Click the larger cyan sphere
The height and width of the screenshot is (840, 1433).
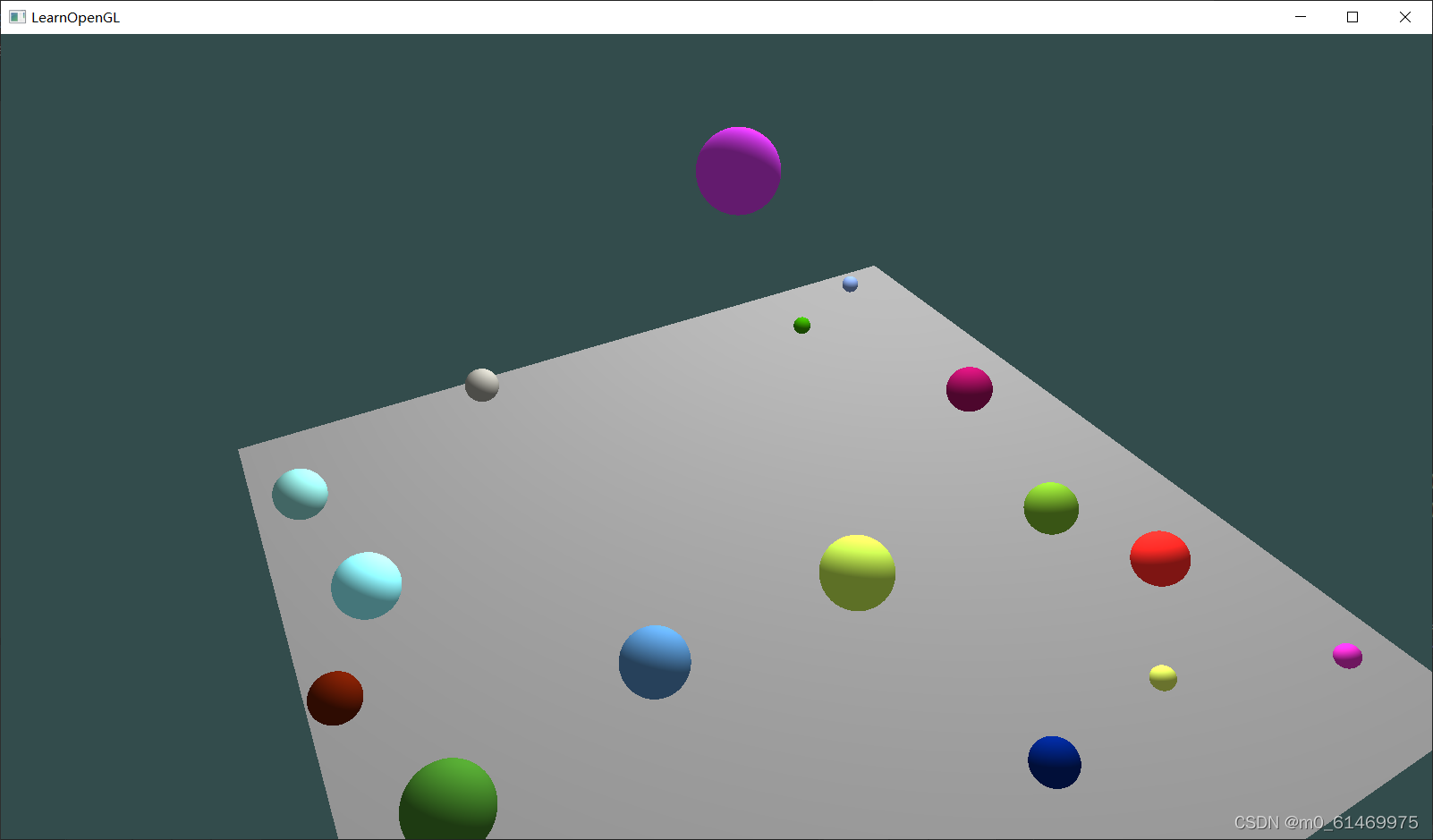click(x=367, y=586)
